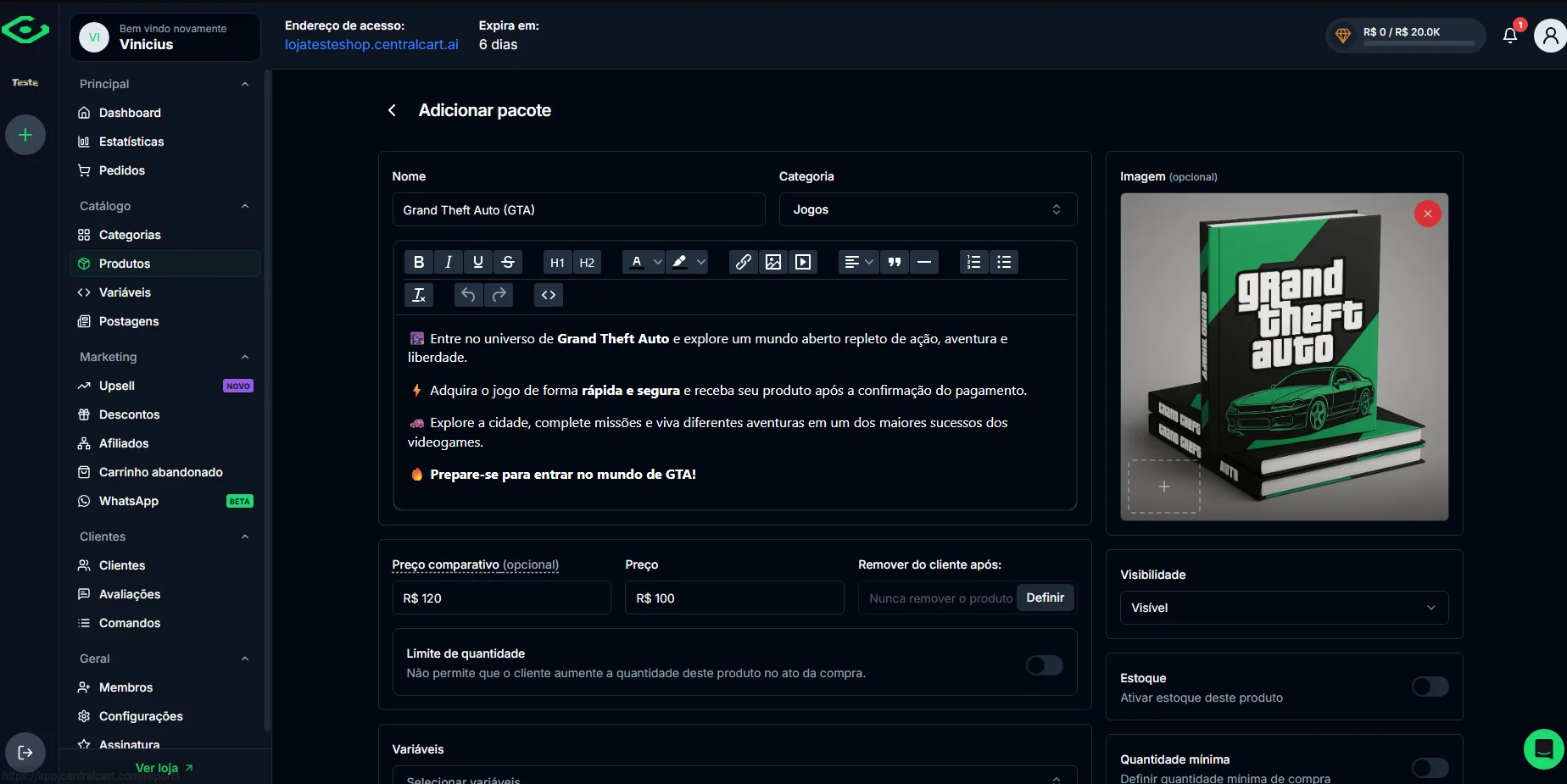1567x784 pixels.
Task: Open the Categoria dropdown Jogos
Action: (928, 209)
